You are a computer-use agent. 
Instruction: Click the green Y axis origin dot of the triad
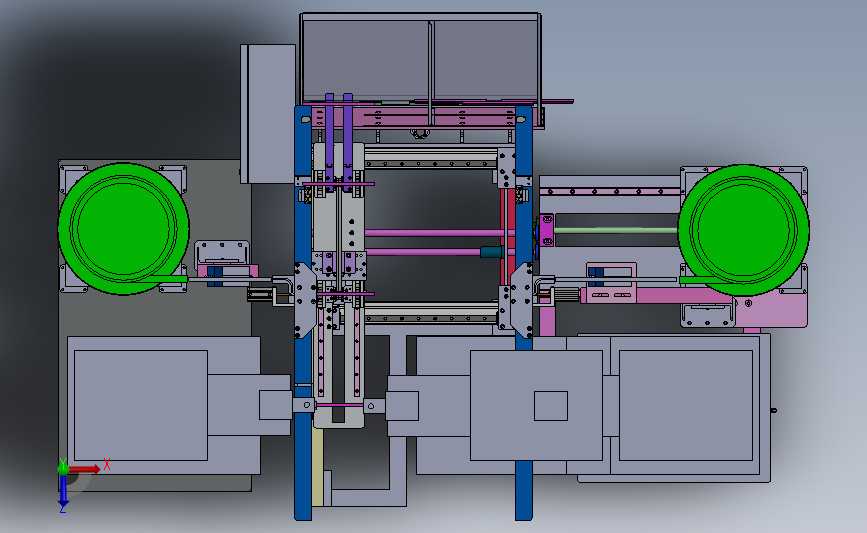pos(63,468)
